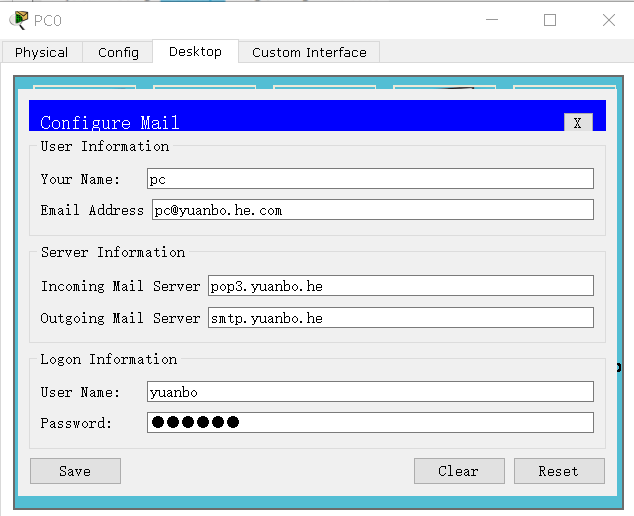Click the User Name logon field
The image size is (634, 516).
point(370,391)
